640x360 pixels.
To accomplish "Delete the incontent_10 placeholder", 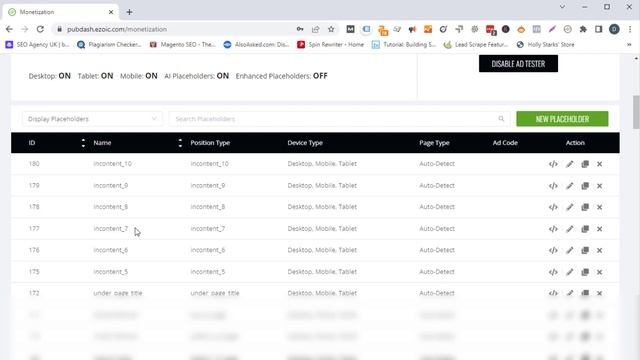I will pos(600,164).
